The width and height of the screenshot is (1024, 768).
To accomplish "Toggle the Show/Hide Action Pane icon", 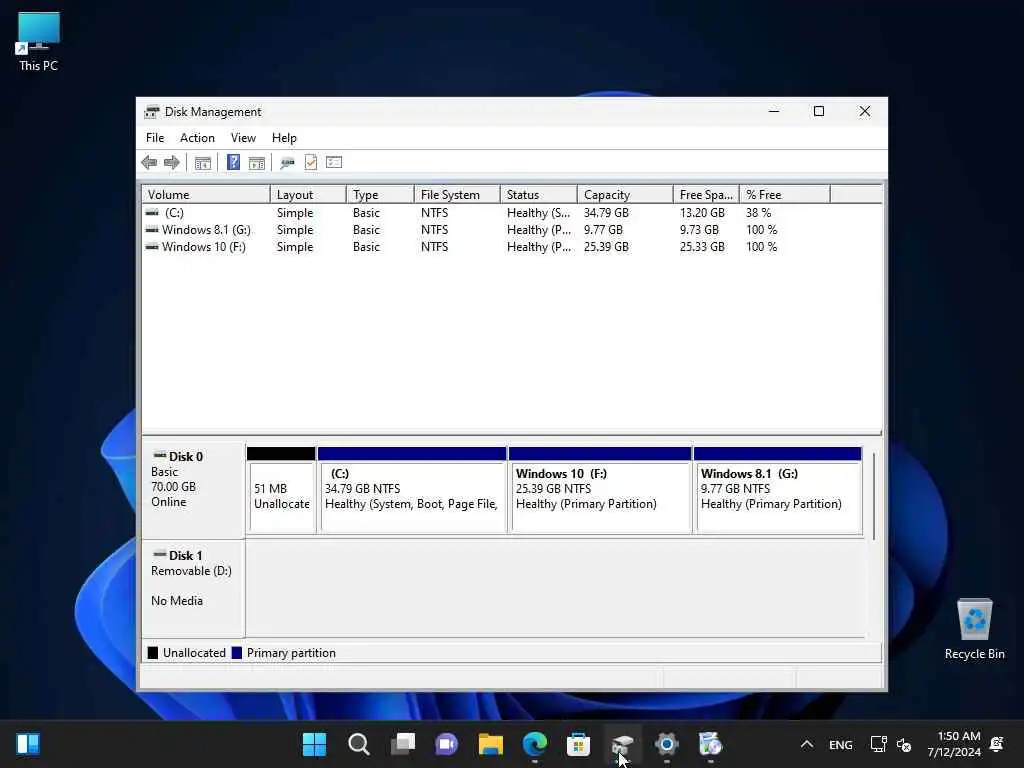I will pyautogui.click(x=257, y=163).
